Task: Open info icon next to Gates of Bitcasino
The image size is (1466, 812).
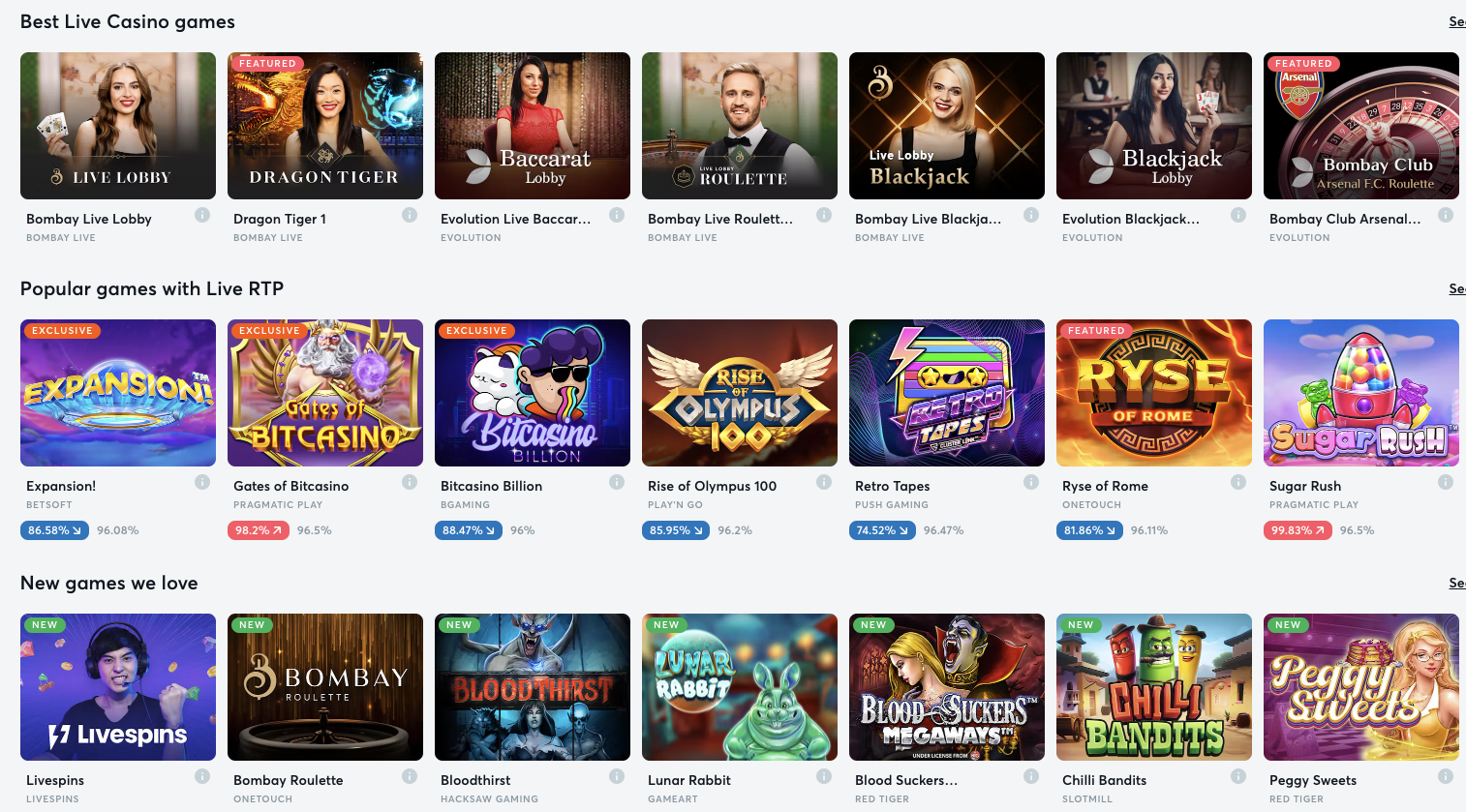Action: (x=410, y=482)
